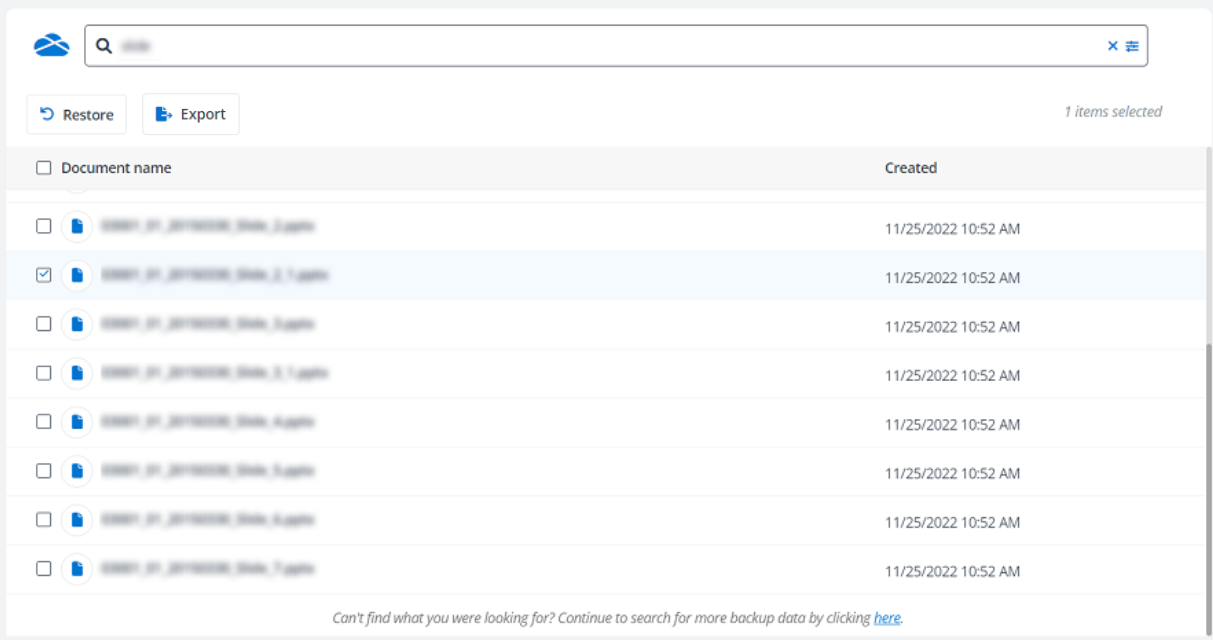Click the blue document icon of the selected file
The image size is (1213, 640).
(x=75, y=276)
